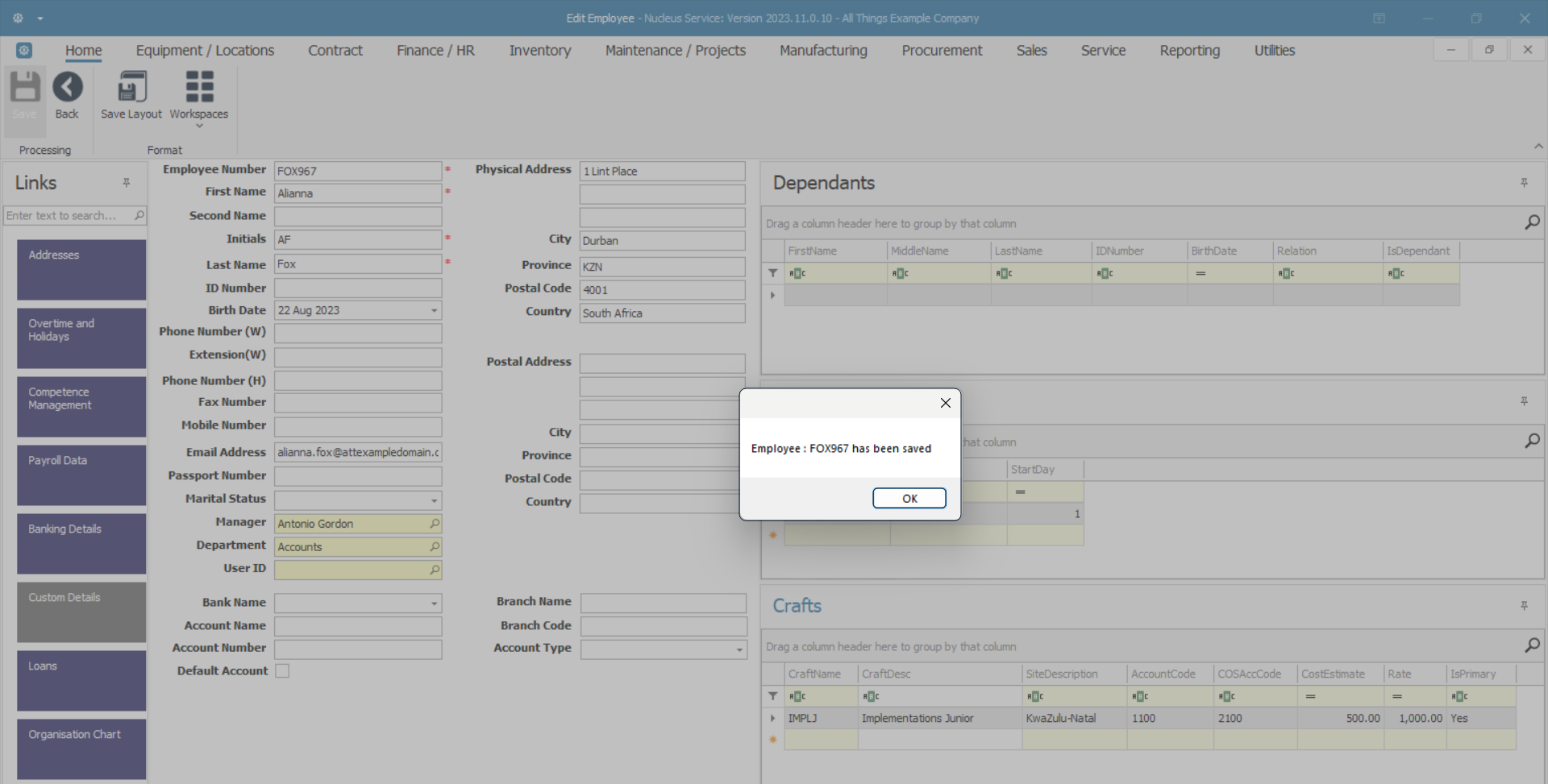This screenshot has width=1548, height=784.
Task: Click the Crafts grid filter funnel icon
Action: pos(773,696)
